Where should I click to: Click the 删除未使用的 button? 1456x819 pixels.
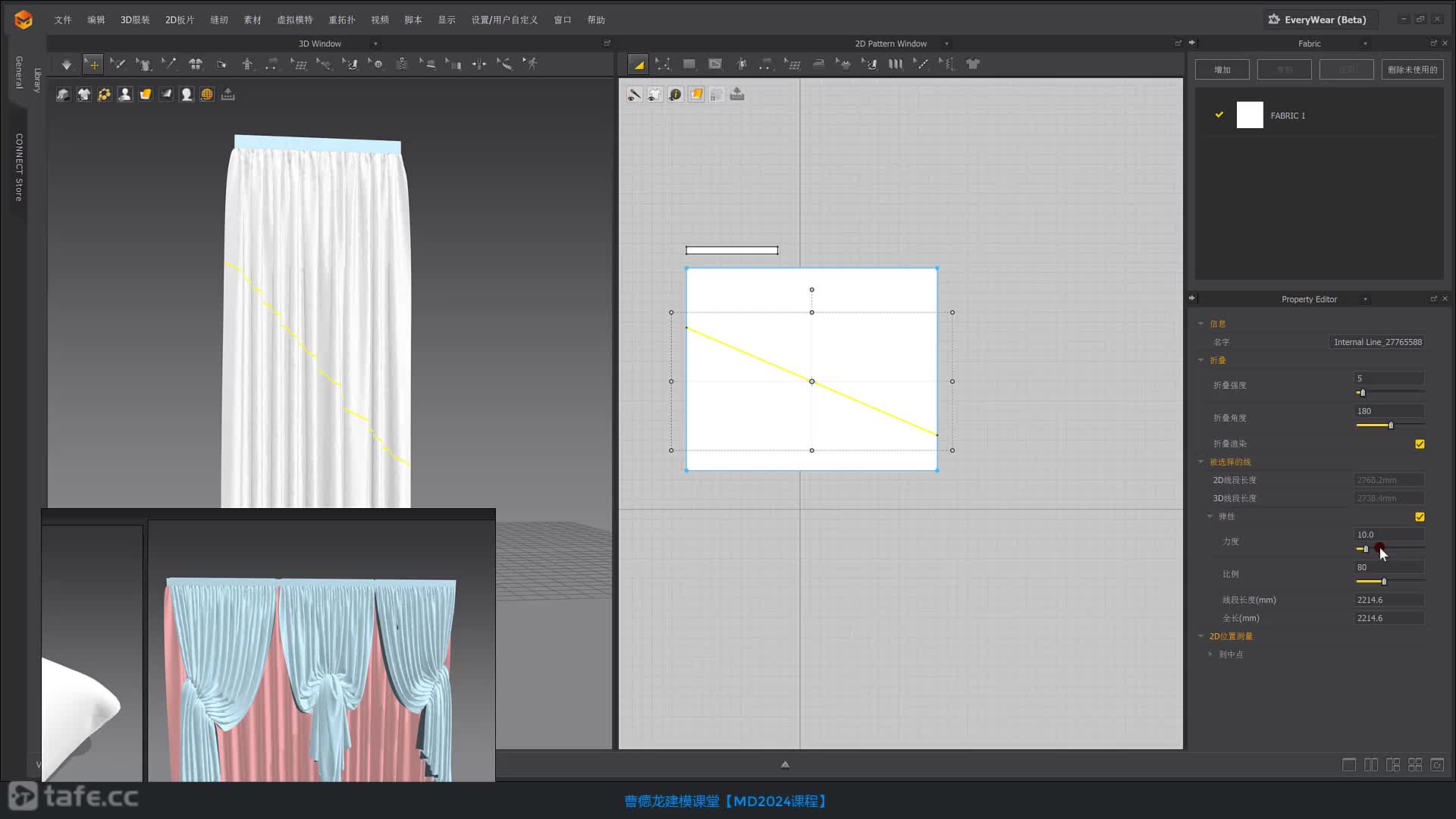tap(1412, 70)
